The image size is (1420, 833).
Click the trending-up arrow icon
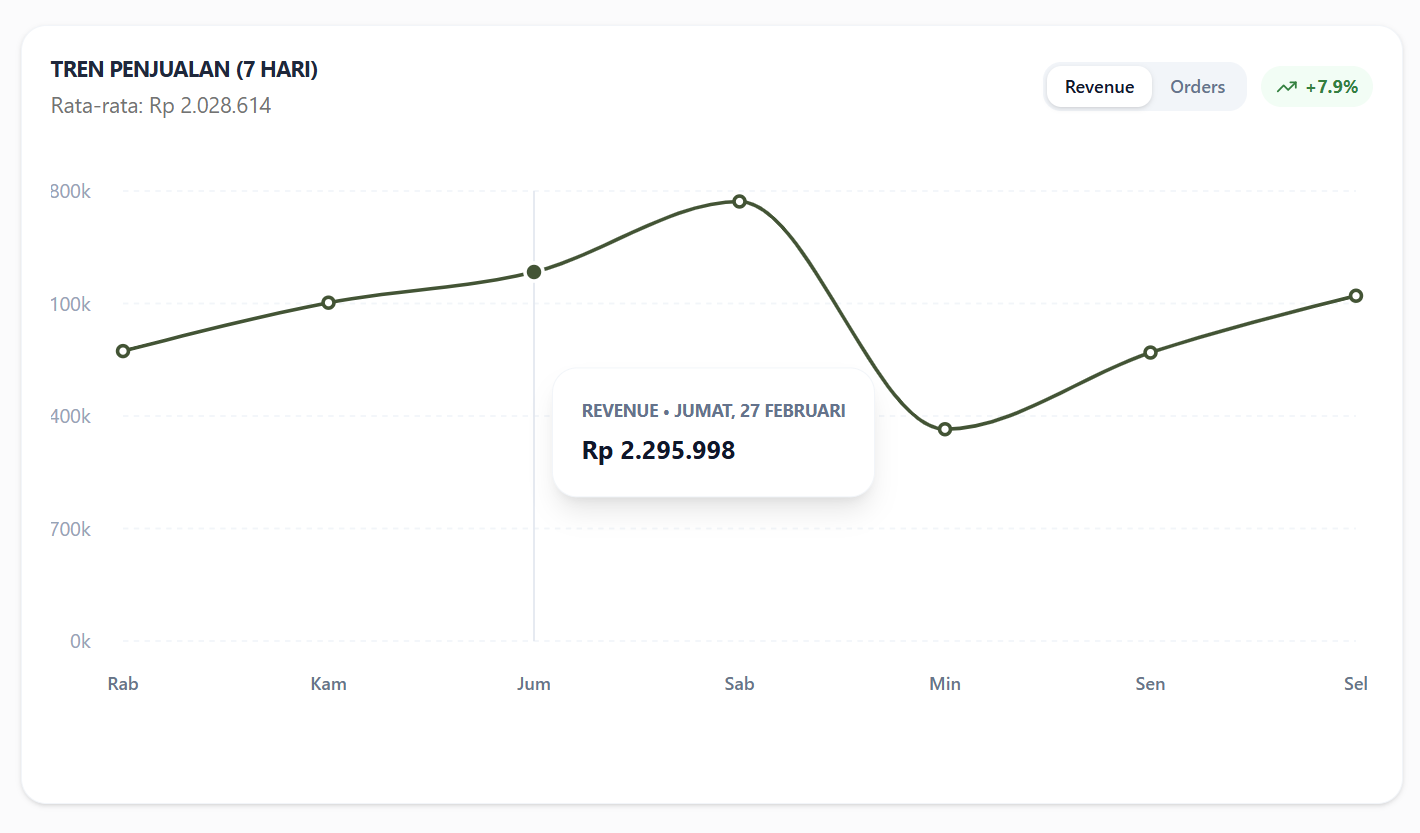pos(1287,87)
